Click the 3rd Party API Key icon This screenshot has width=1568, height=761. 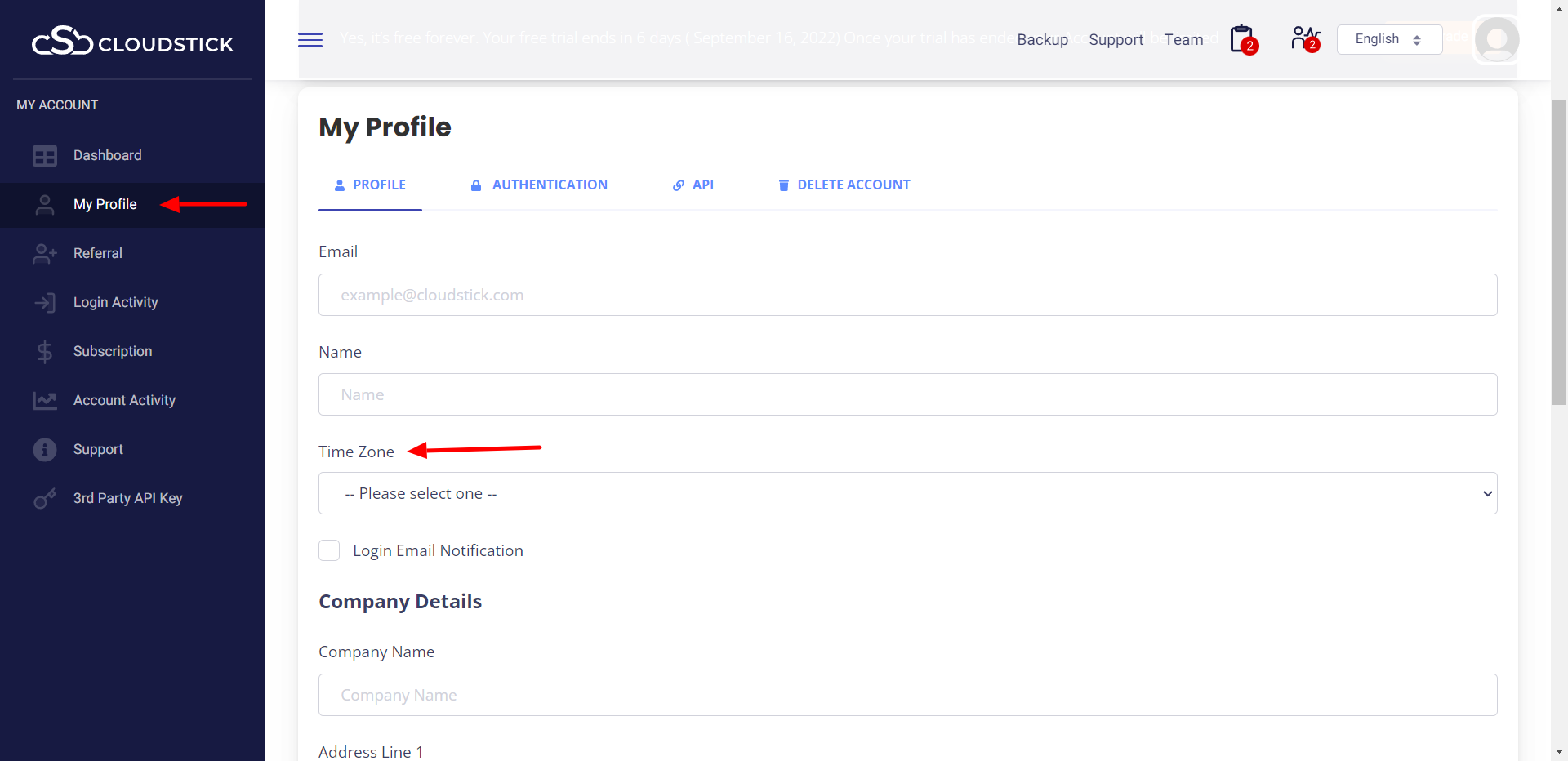pos(45,499)
